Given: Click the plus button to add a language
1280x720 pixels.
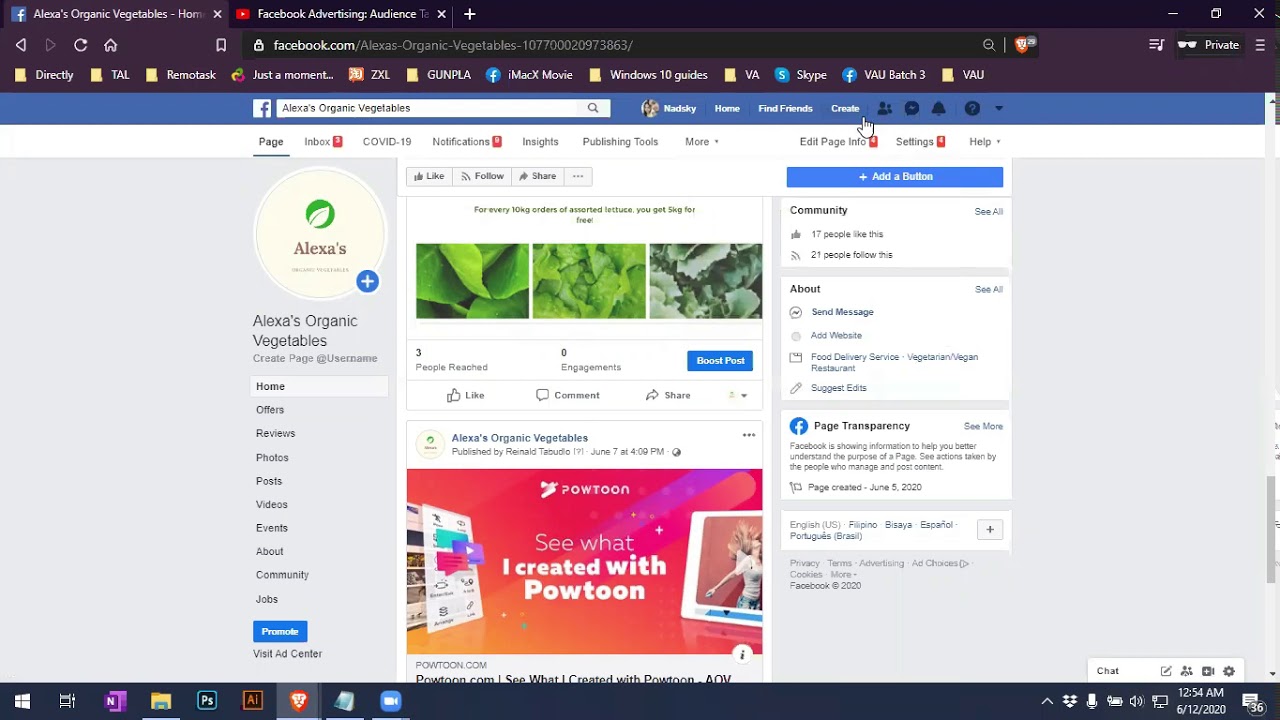Looking at the screenshot, I should pyautogui.click(x=990, y=530).
